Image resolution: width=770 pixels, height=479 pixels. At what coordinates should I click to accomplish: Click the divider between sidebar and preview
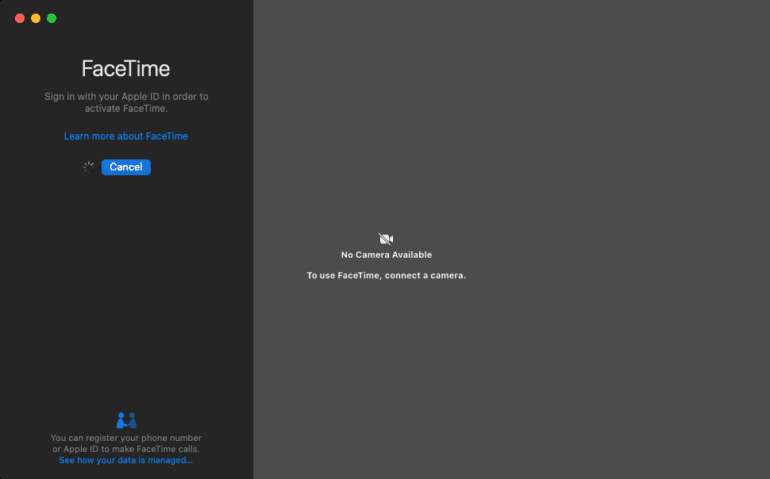[x=253, y=240]
